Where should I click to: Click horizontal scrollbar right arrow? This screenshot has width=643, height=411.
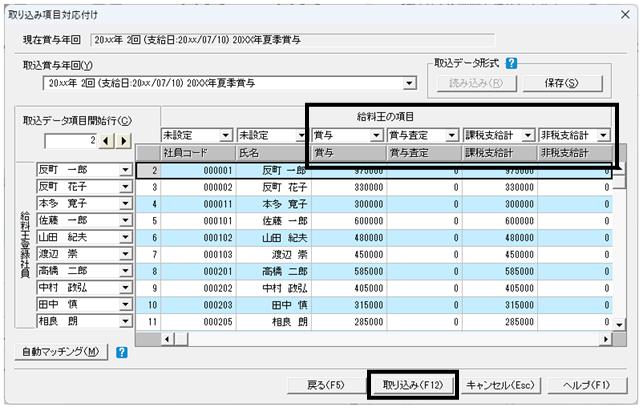[606, 339]
